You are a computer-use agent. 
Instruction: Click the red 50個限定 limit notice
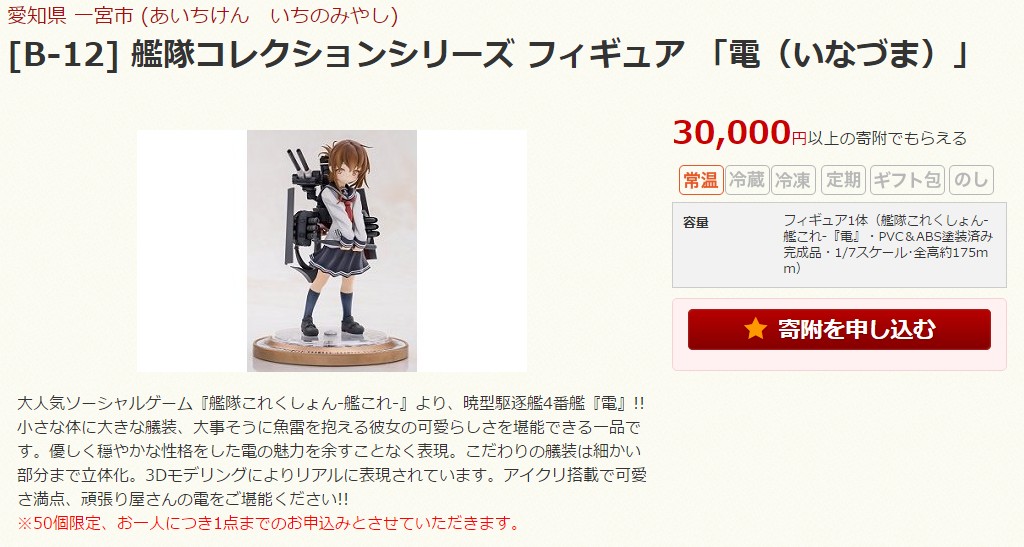(x=269, y=523)
